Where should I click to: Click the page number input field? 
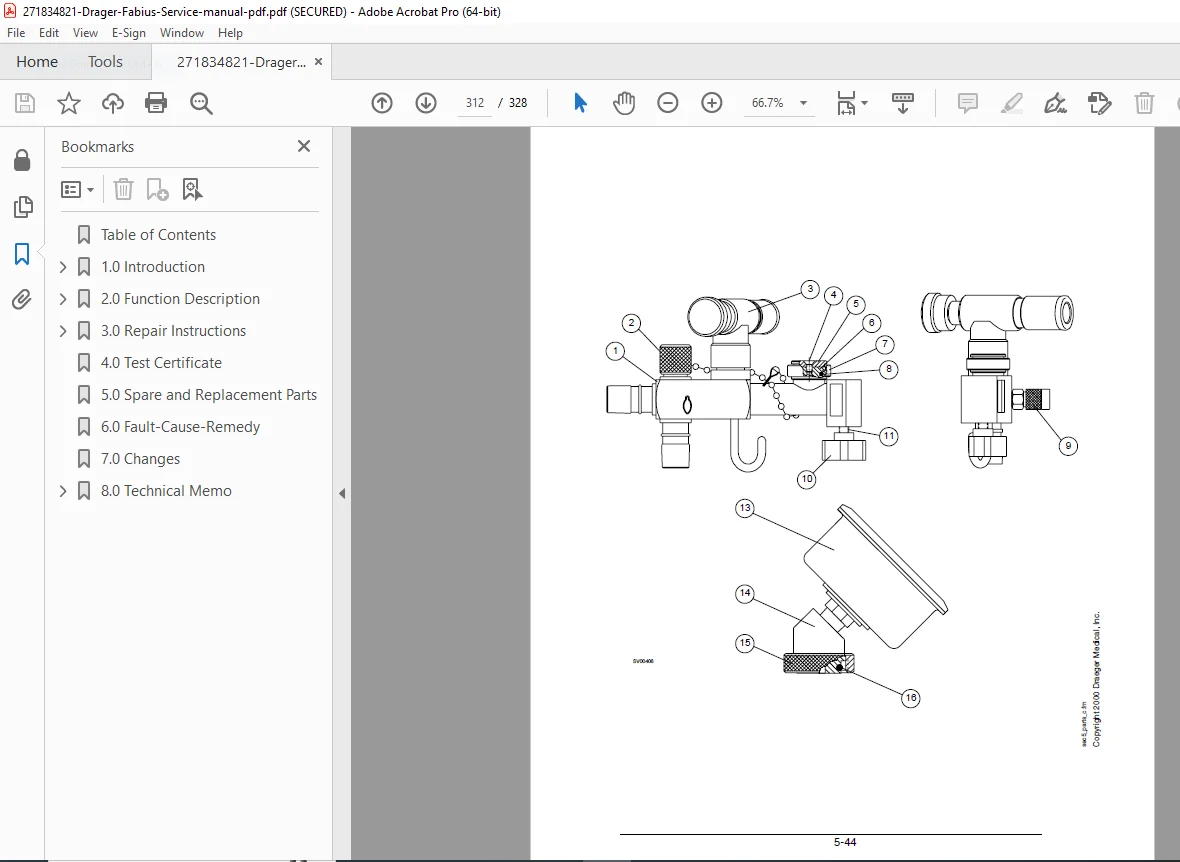point(475,103)
